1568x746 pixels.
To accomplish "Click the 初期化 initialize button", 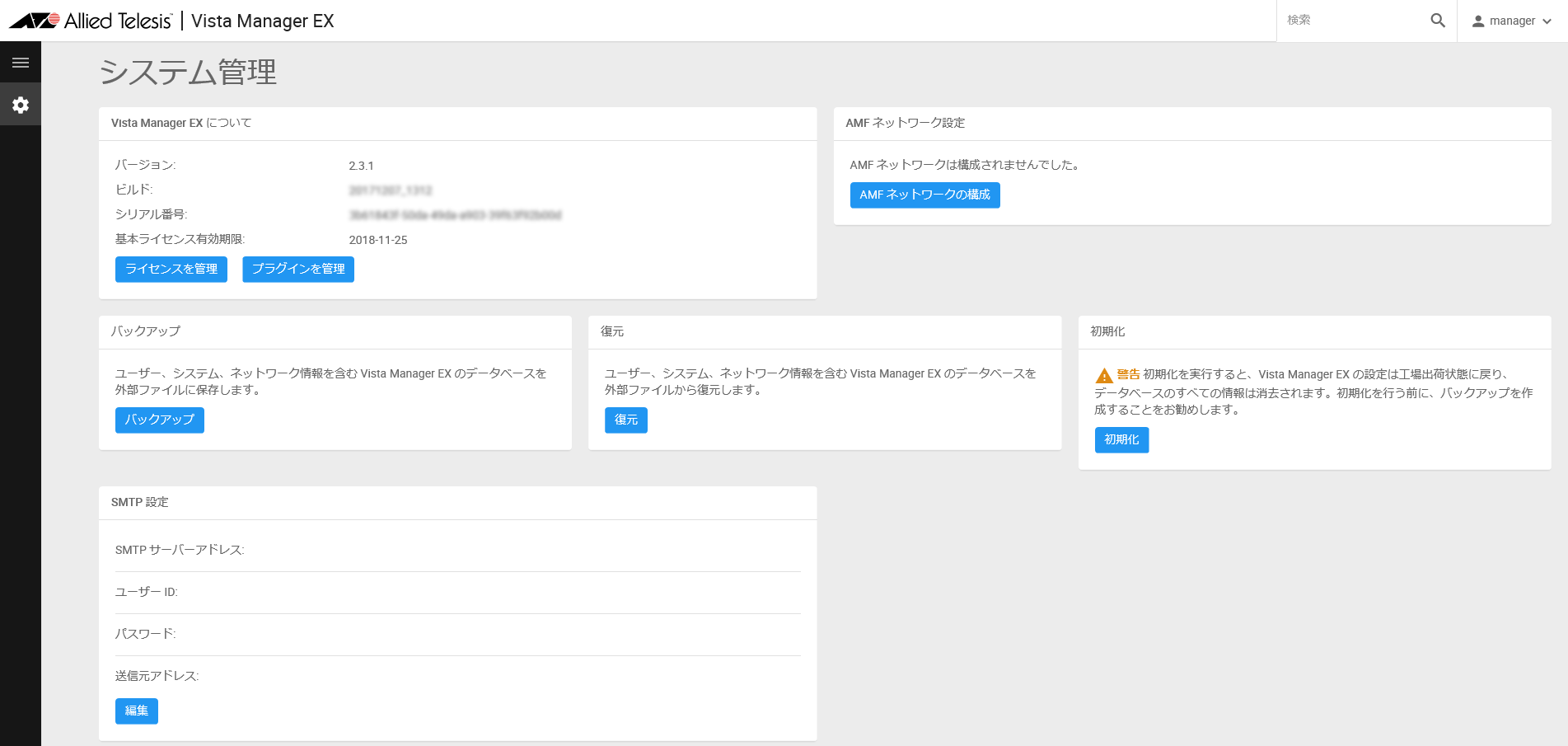I will 1121,440.
